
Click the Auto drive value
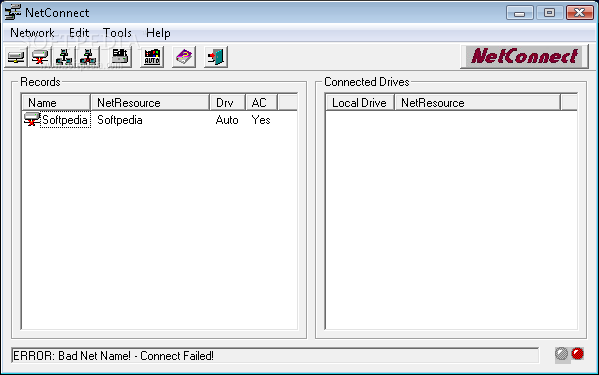tap(227, 120)
